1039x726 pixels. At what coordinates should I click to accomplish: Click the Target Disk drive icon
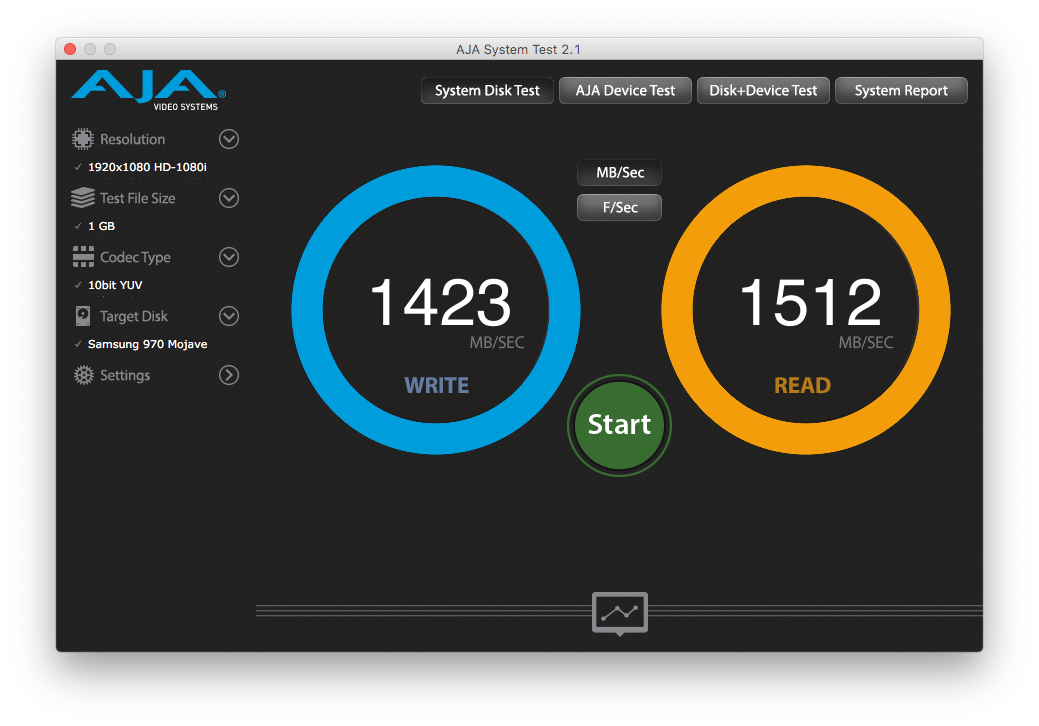[x=83, y=316]
